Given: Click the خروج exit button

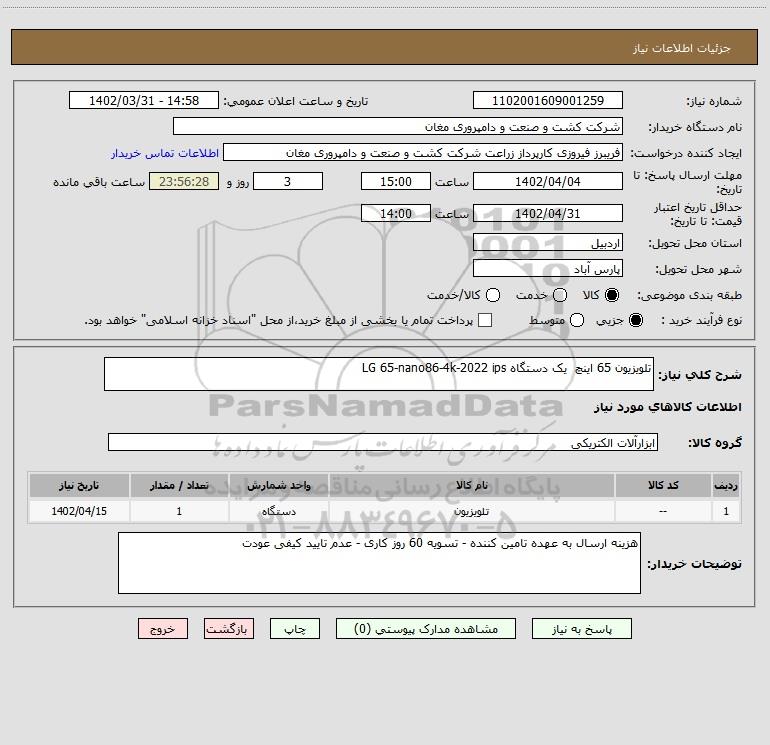Looking at the screenshot, I should [163, 629].
